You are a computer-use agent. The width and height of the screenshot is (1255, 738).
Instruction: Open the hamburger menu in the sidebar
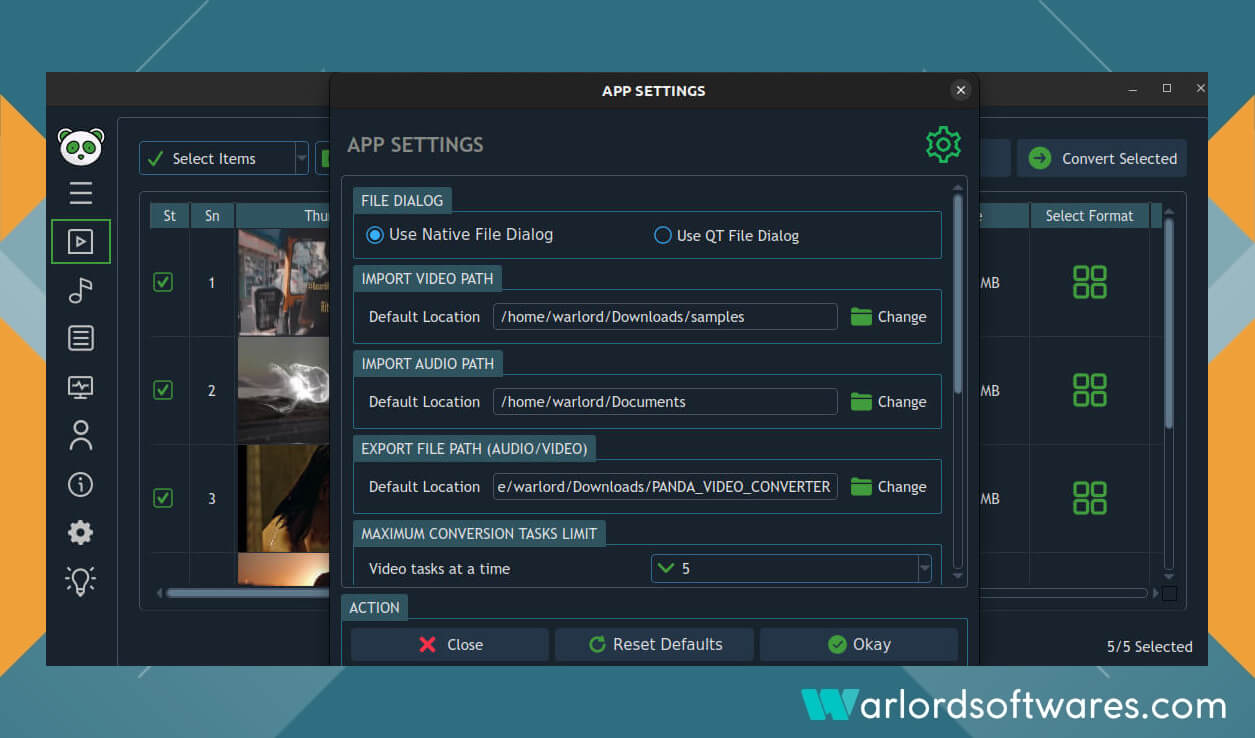pyautogui.click(x=81, y=193)
